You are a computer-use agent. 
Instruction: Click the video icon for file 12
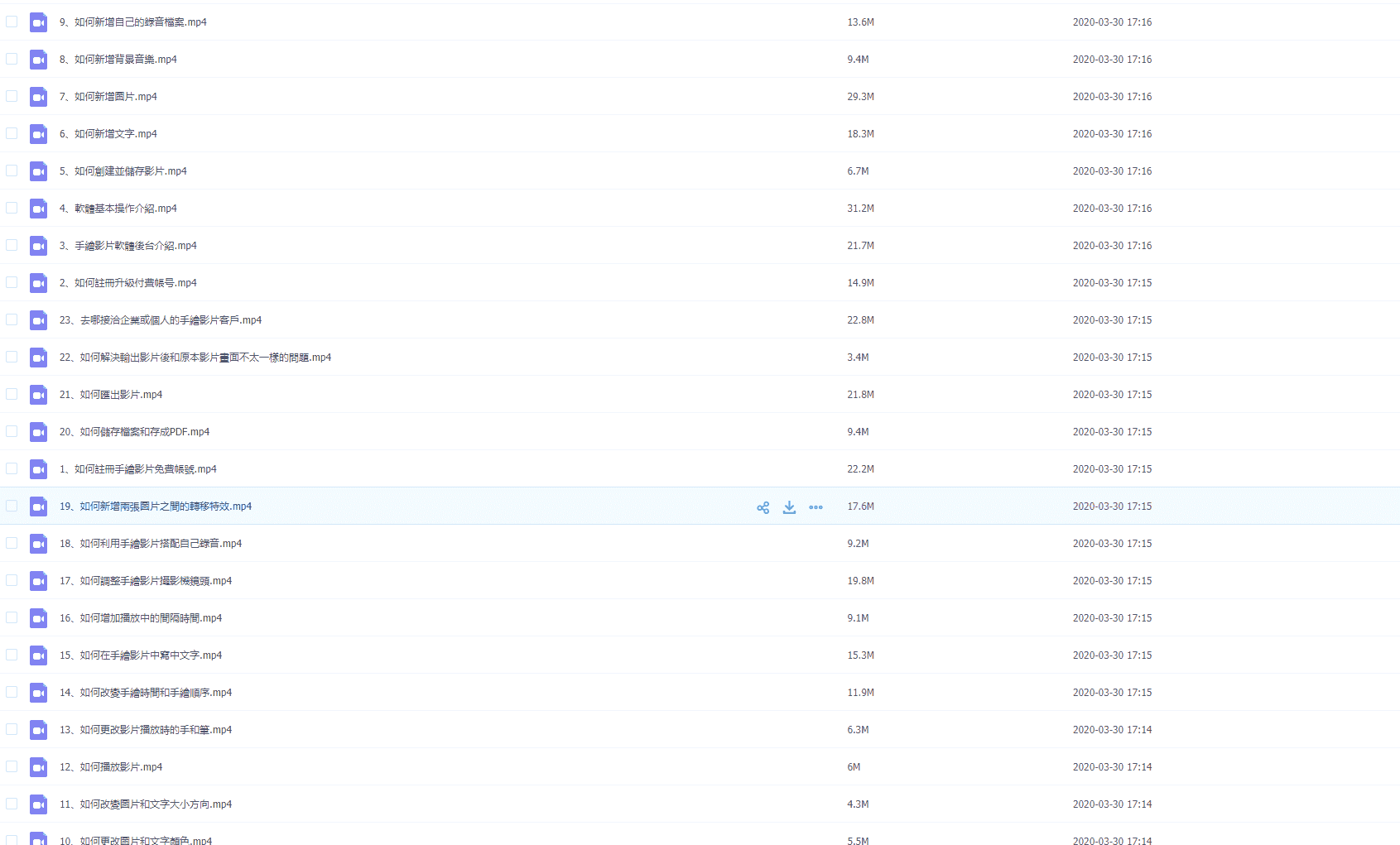(x=38, y=767)
